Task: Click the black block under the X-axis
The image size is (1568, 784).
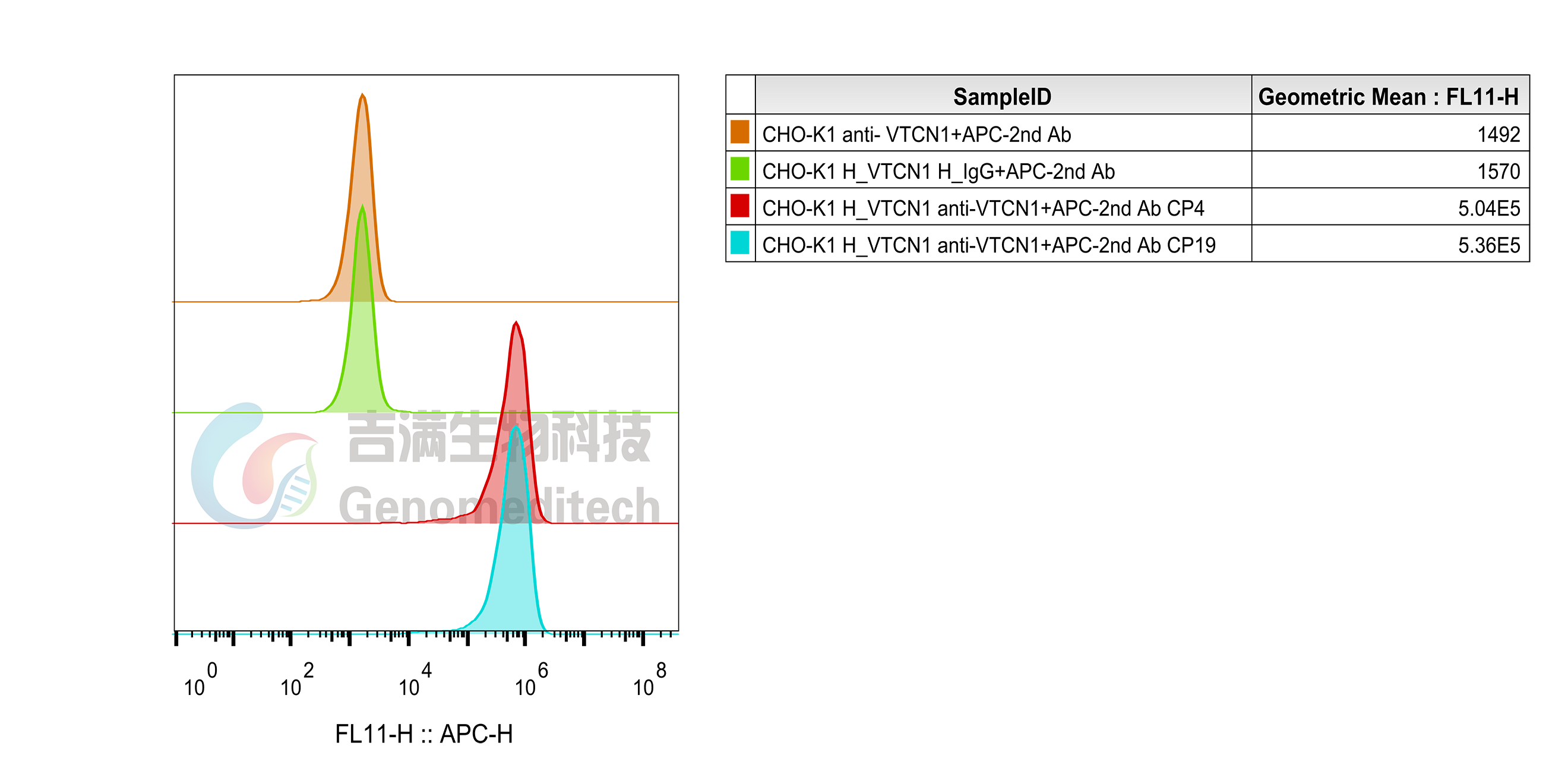Action: pyautogui.click(x=414, y=718)
